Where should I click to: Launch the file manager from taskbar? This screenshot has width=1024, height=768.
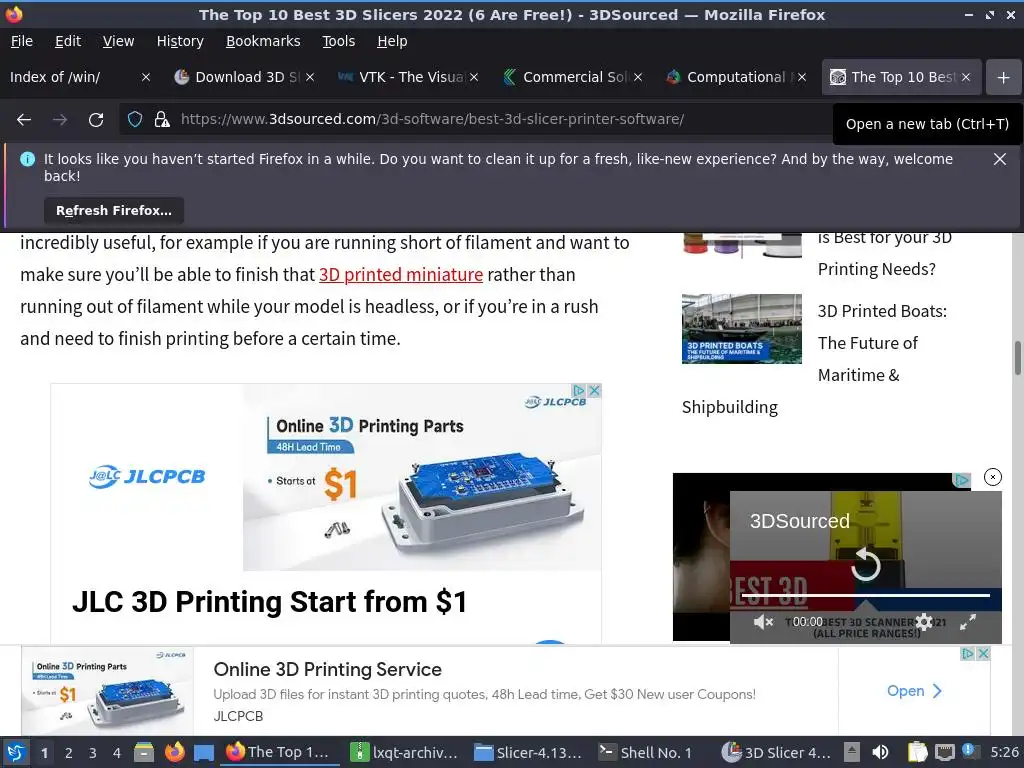pos(144,752)
